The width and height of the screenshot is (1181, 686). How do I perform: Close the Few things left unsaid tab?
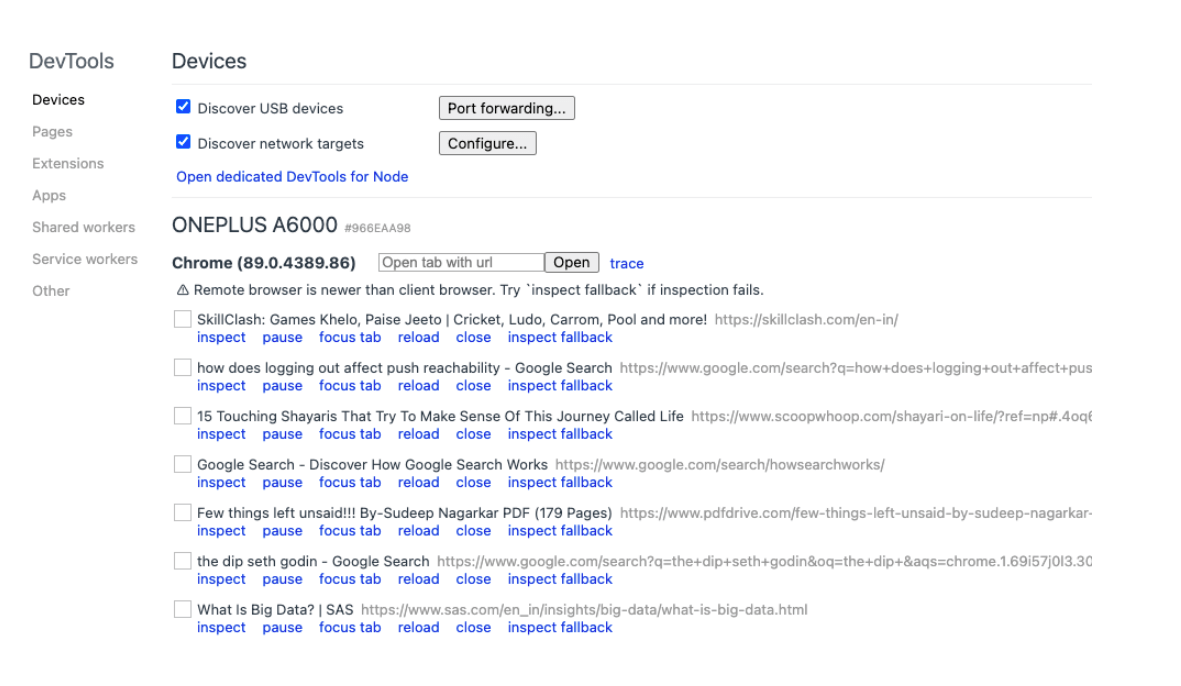coord(474,531)
